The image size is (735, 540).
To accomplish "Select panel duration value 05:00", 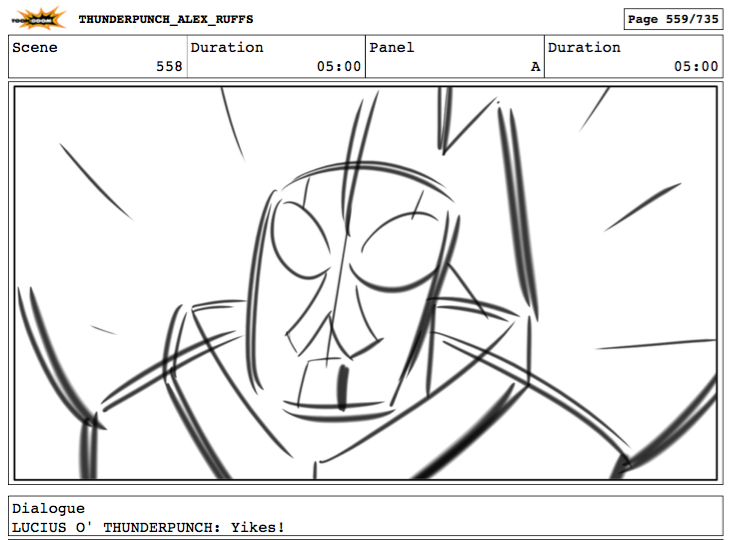I will 696,66.
